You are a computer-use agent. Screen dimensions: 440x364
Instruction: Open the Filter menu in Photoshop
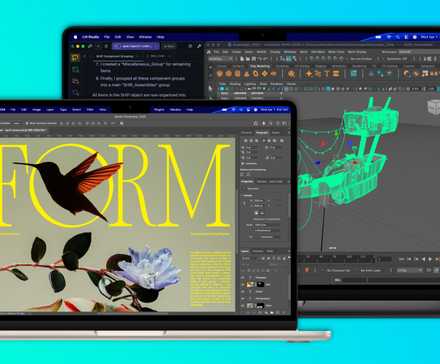90,110
